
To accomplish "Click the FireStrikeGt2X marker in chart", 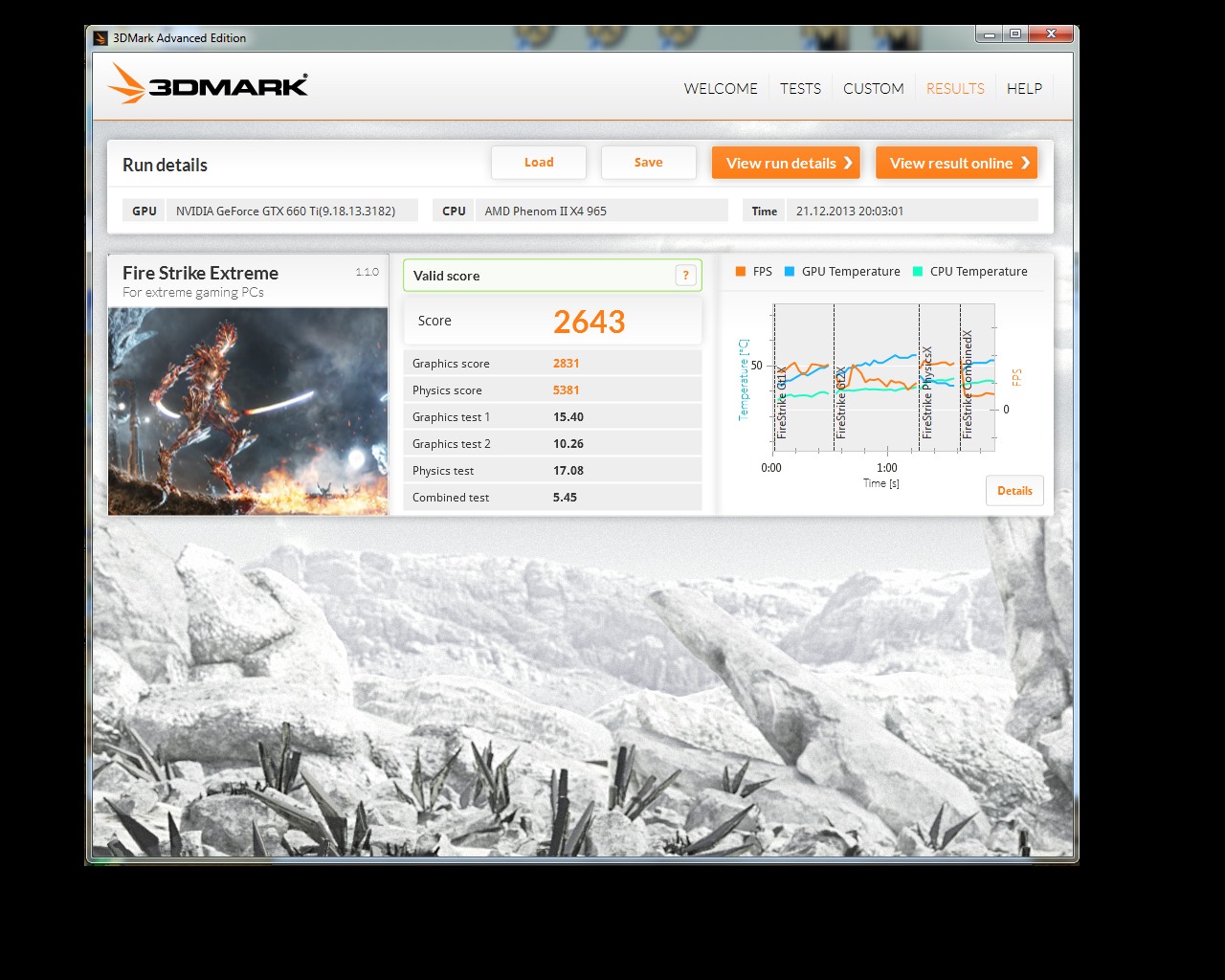I will (840, 402).
